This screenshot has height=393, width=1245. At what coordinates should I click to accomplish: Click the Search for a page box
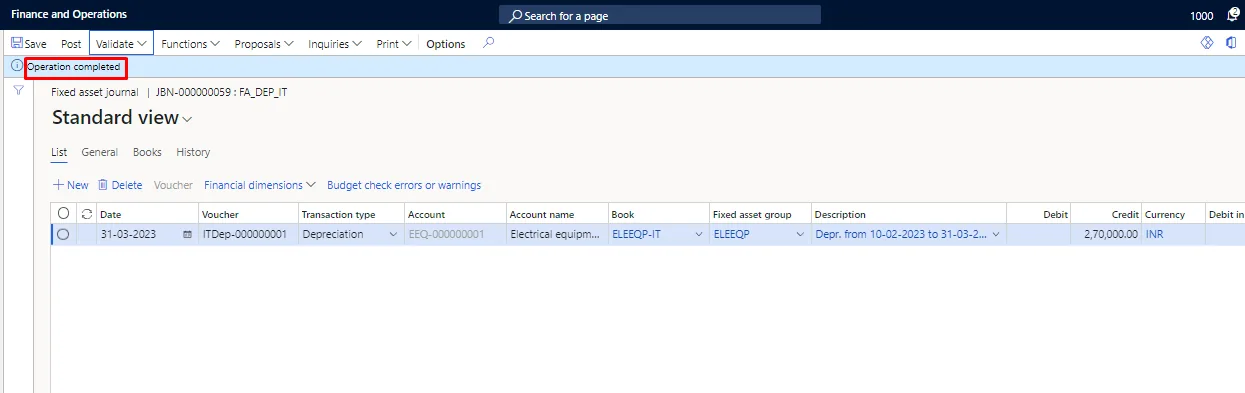[660, 15]
